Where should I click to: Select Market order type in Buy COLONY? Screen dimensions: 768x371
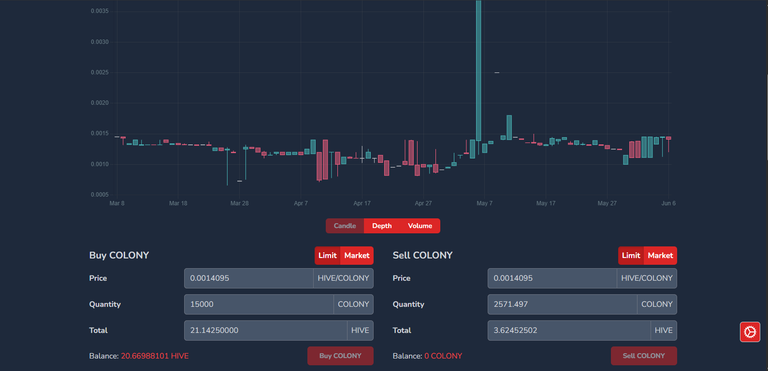(357, 255)
